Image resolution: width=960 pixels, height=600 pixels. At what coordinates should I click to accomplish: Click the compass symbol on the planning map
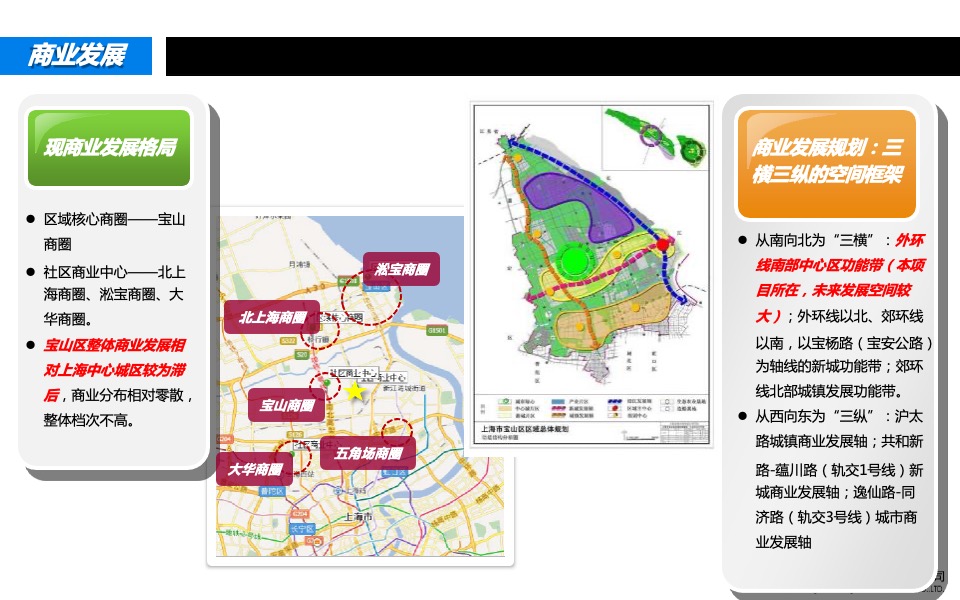click(624, 432)
